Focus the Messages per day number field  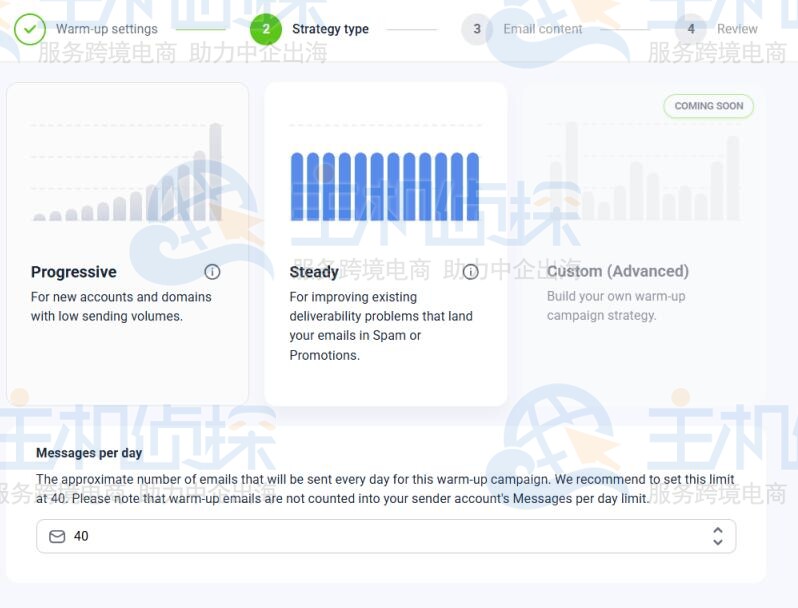(x=380, y=537)
